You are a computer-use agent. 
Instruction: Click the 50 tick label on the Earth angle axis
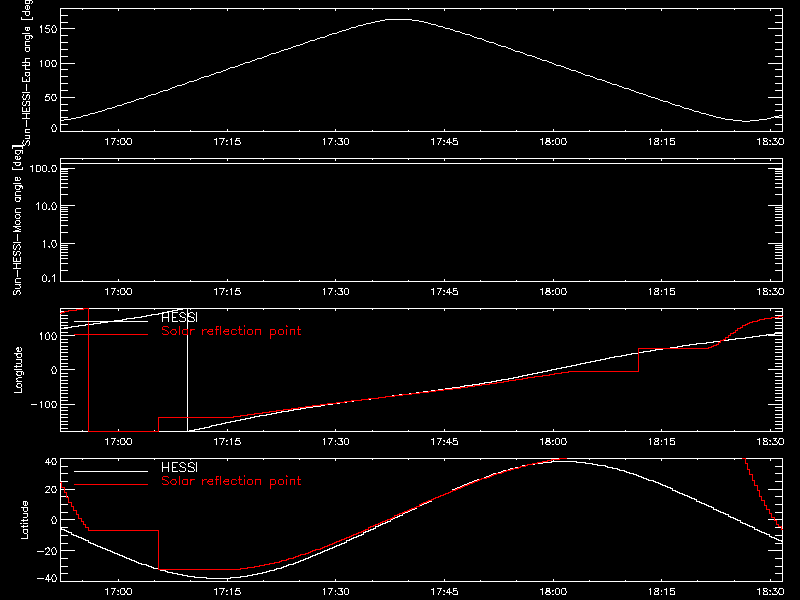[51, 97]
